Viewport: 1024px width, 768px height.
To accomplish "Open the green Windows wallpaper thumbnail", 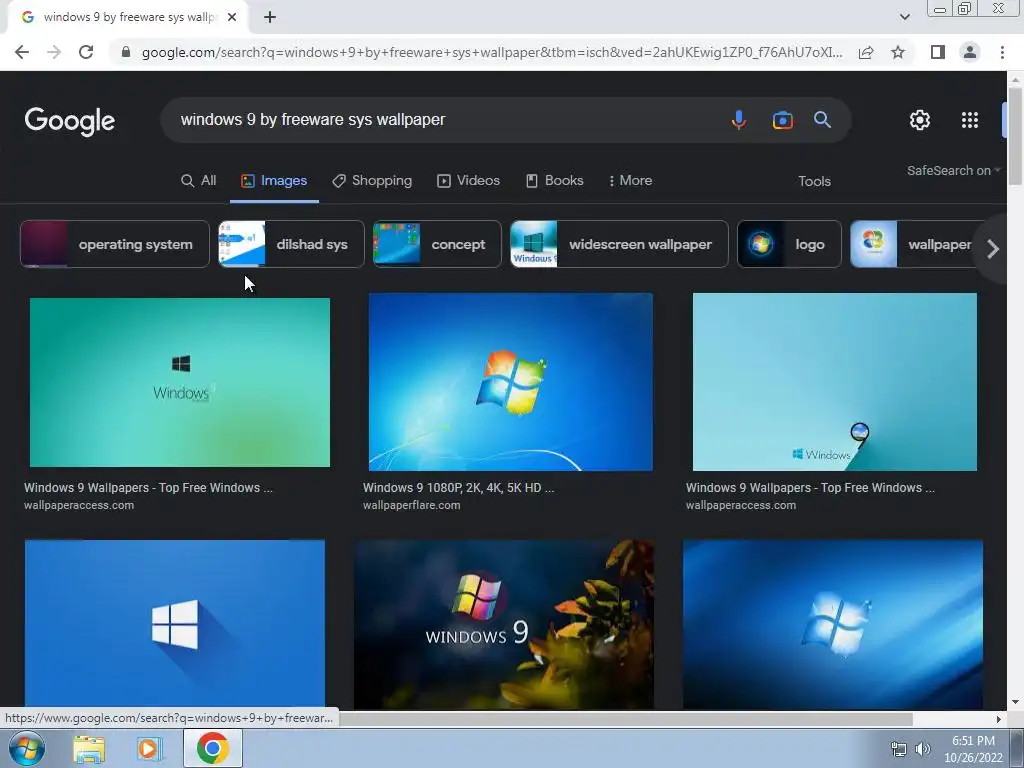I will click(x=180, y=382).
